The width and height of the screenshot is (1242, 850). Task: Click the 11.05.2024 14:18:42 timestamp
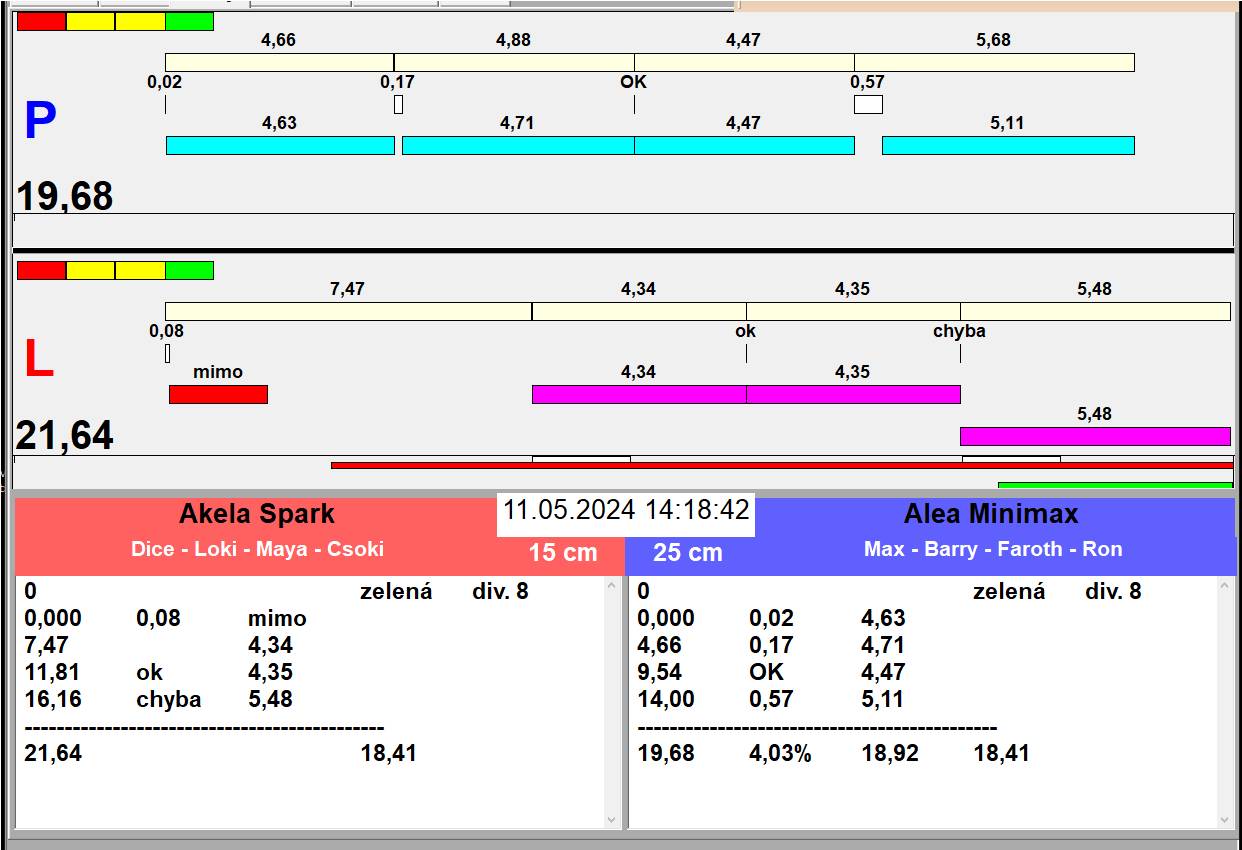625,510
